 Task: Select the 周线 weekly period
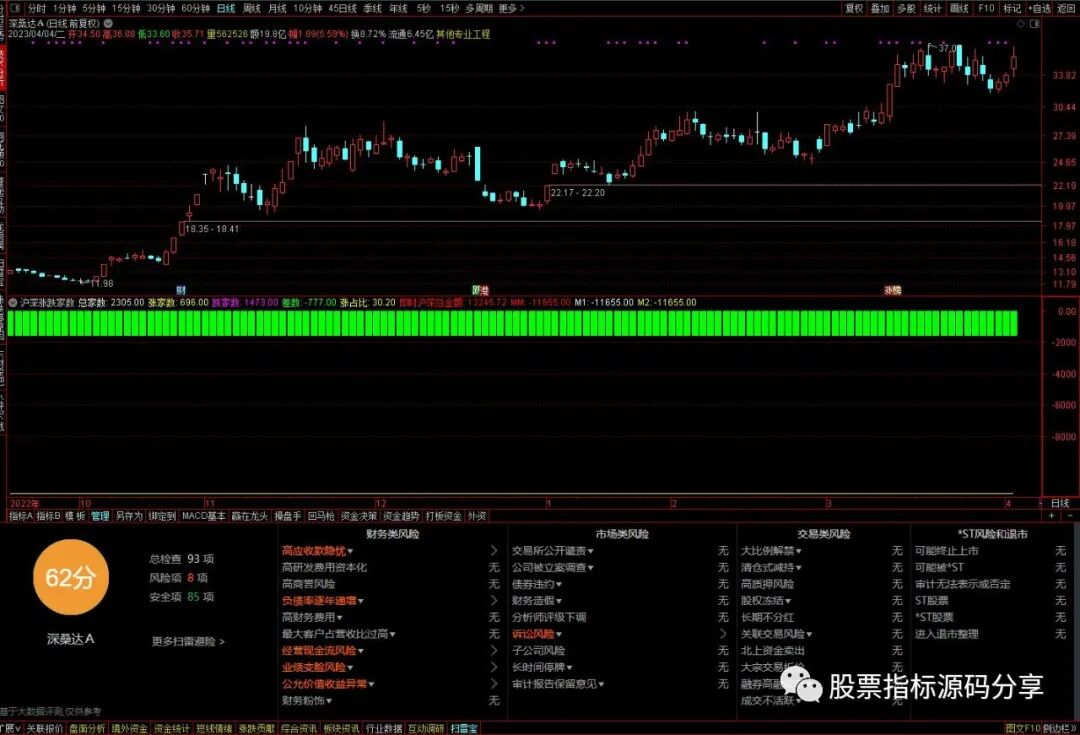(251, 8)
